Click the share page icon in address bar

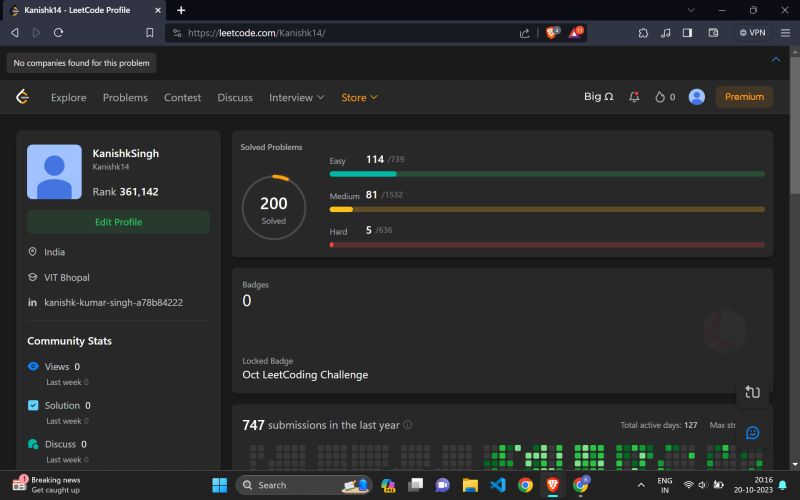pyautogui.click(x=524, y=33)
